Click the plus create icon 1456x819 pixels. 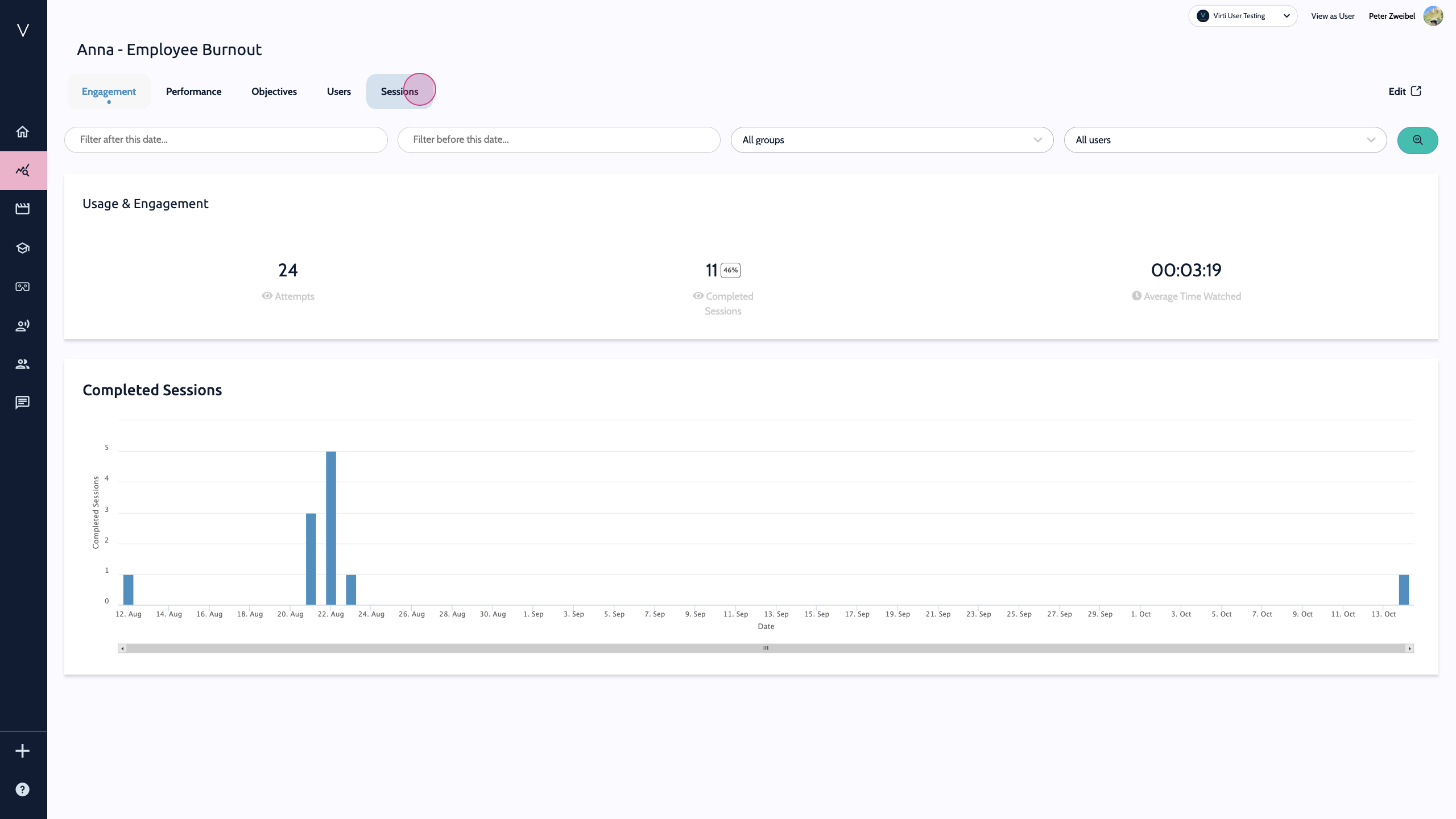pos(23,751)
